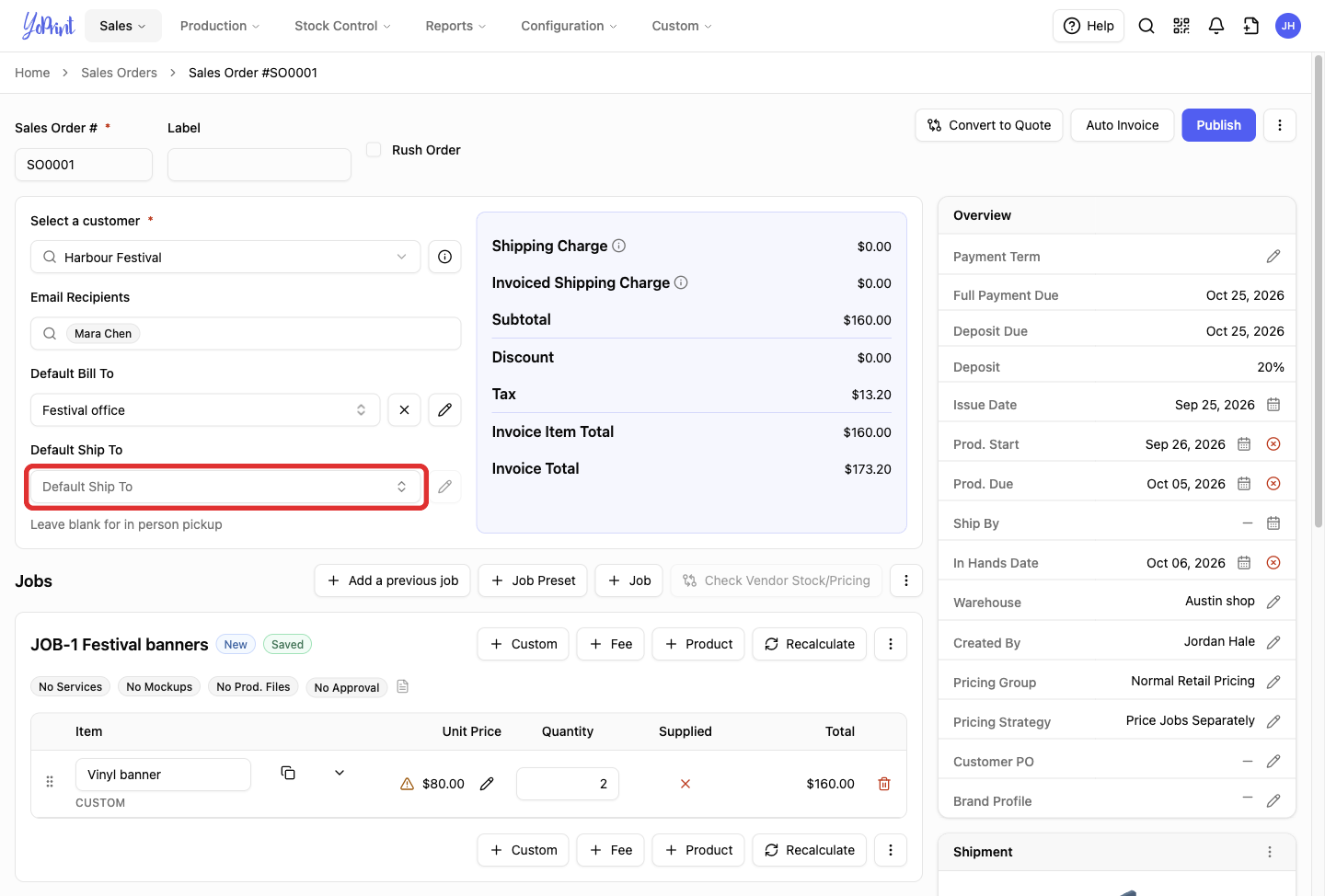Open customer info icon beside Harbour Festival
1325x896 pixels.
444,257
